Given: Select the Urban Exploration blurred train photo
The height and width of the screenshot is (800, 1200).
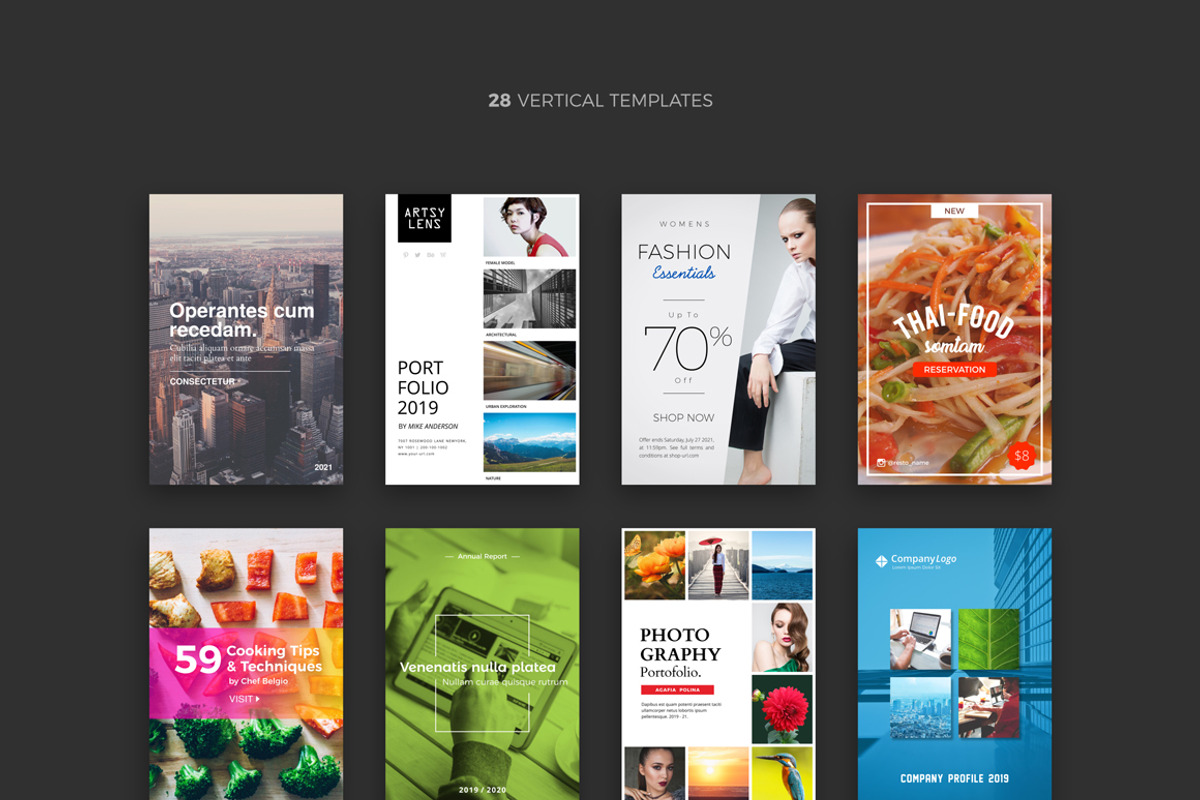Looking at the screenshot, I should pos(529,371).
